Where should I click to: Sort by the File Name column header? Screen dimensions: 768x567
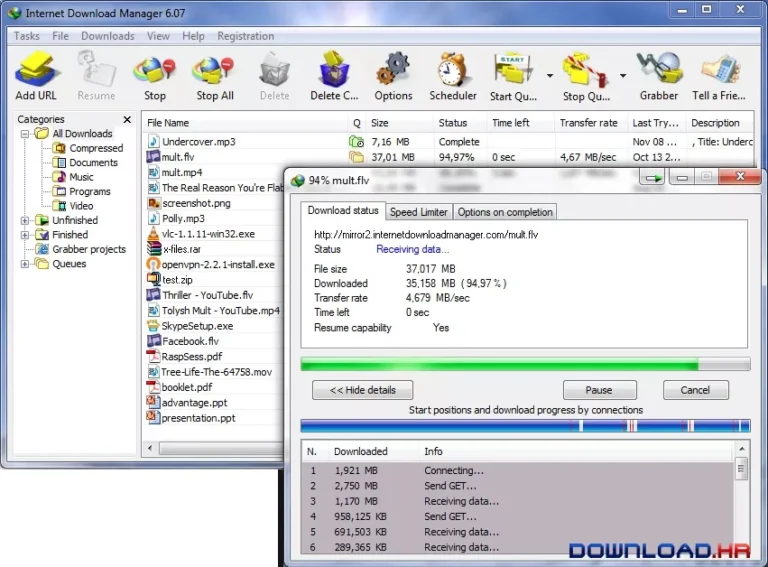[x=245, y=123]
